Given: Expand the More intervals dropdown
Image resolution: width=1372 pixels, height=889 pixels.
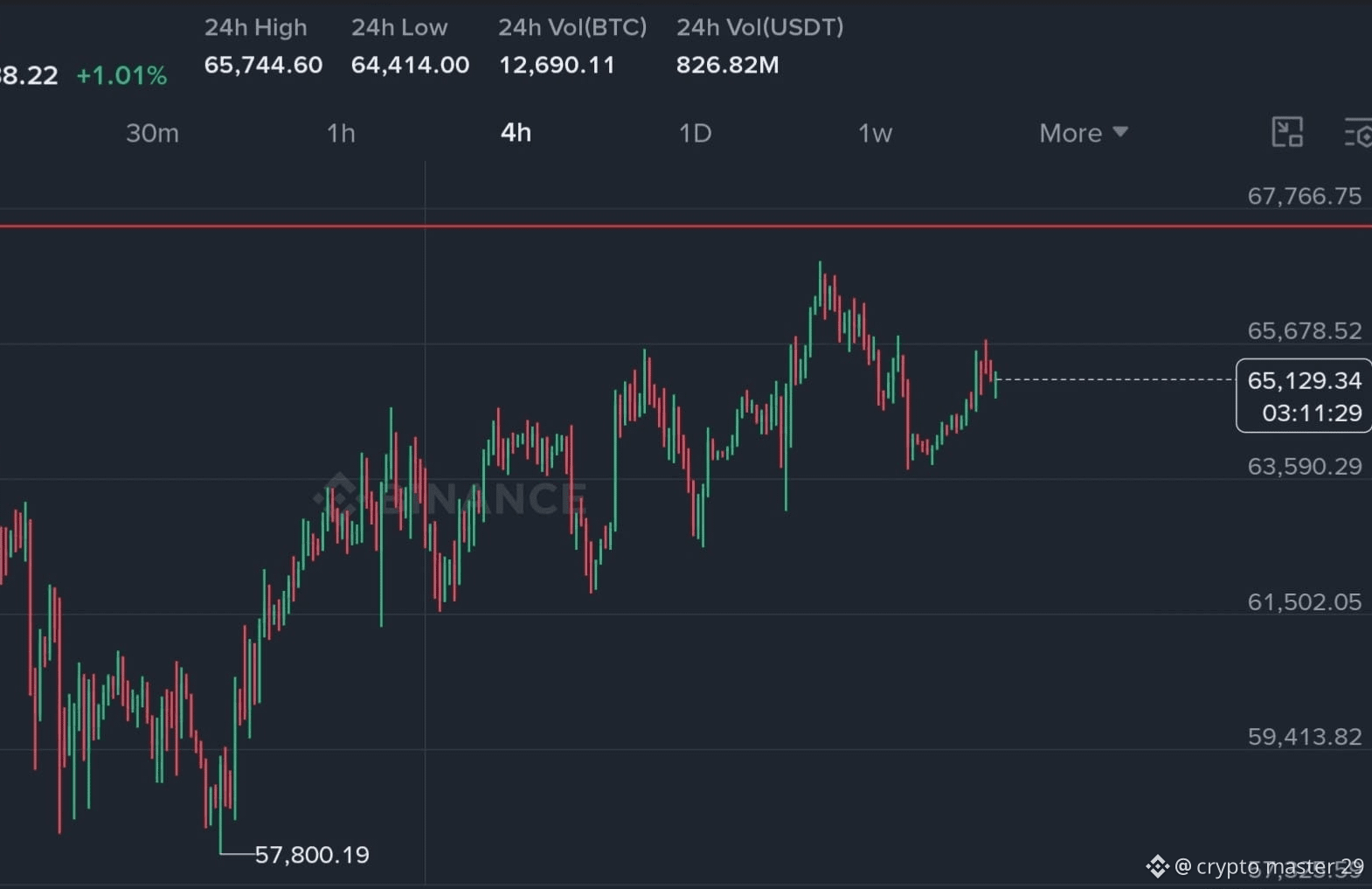Looking at the screenshot, I should pyautogui.click(x=1084, y=133).
